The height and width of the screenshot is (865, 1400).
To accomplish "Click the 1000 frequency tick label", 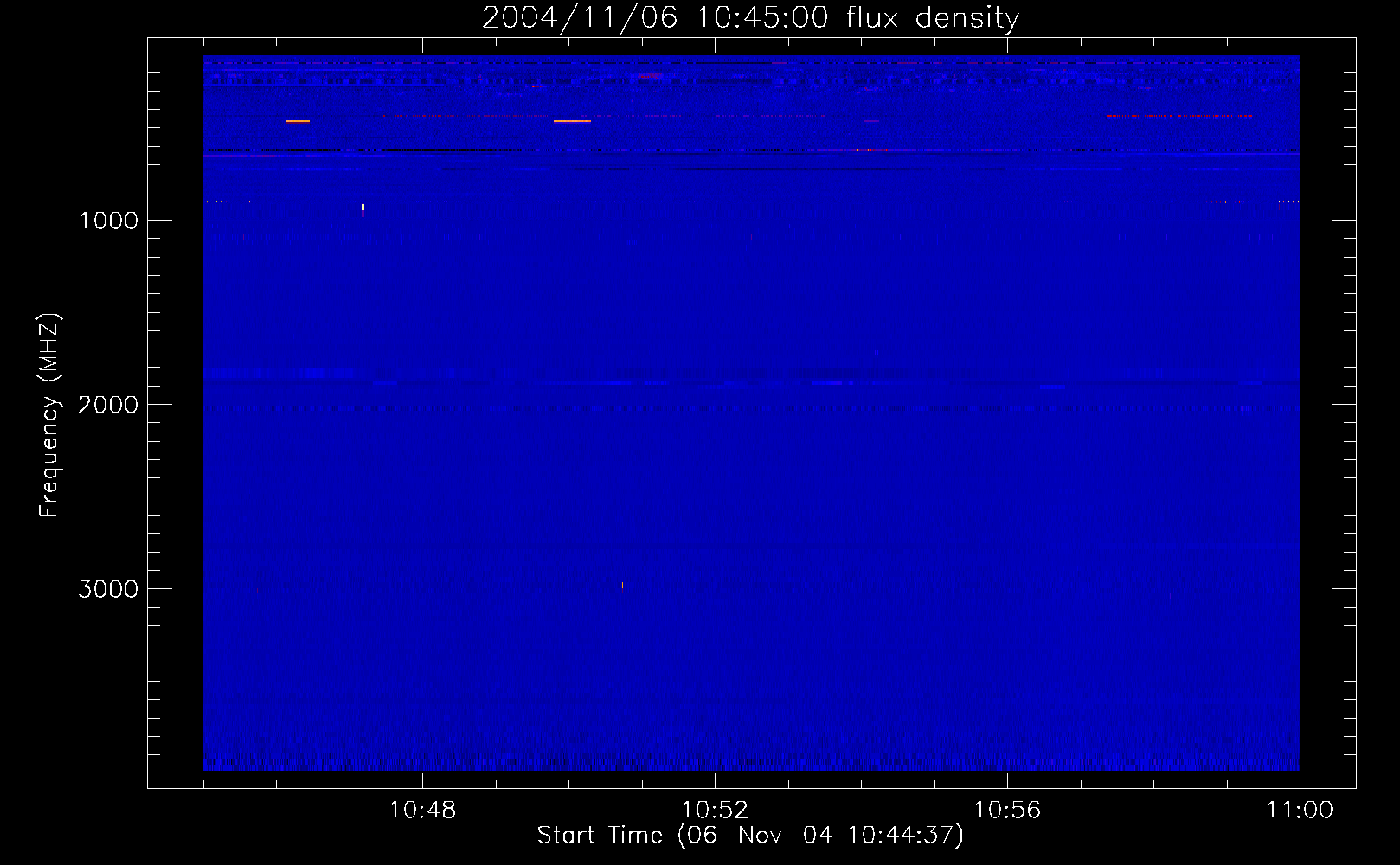I will [x=108, y=221].
